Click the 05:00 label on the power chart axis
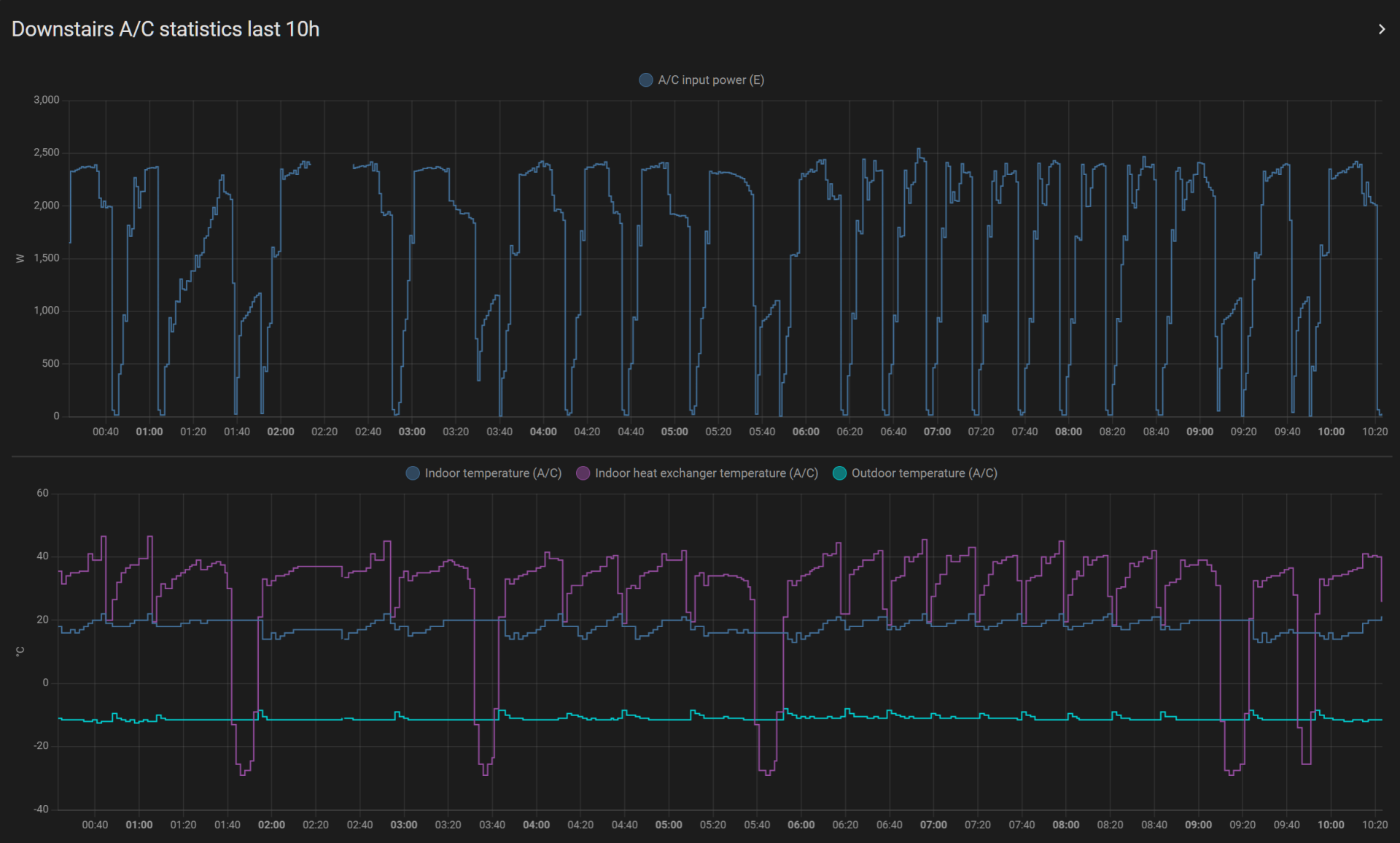This screenshot has width=1400, height=843. (x=674, y=432)
